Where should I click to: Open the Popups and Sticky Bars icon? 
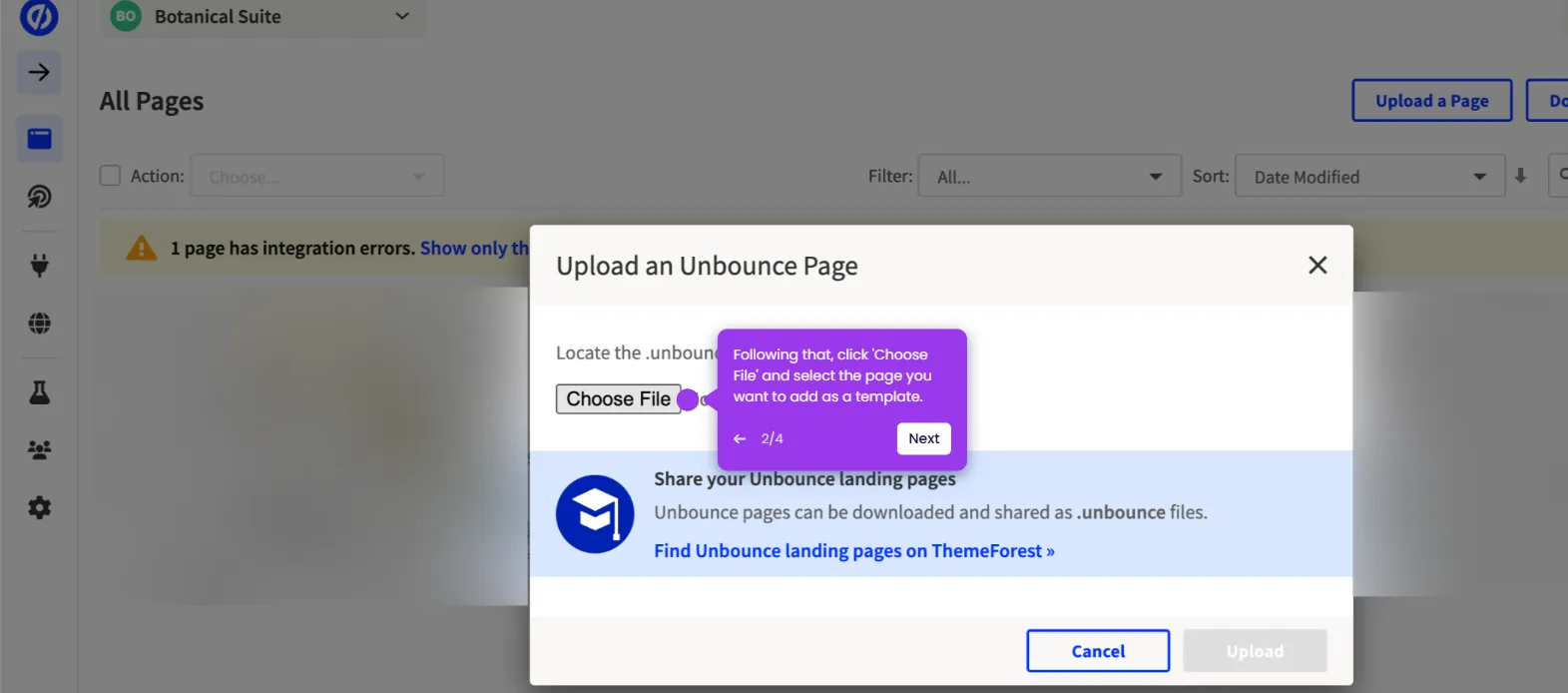[x=39, y=196]
